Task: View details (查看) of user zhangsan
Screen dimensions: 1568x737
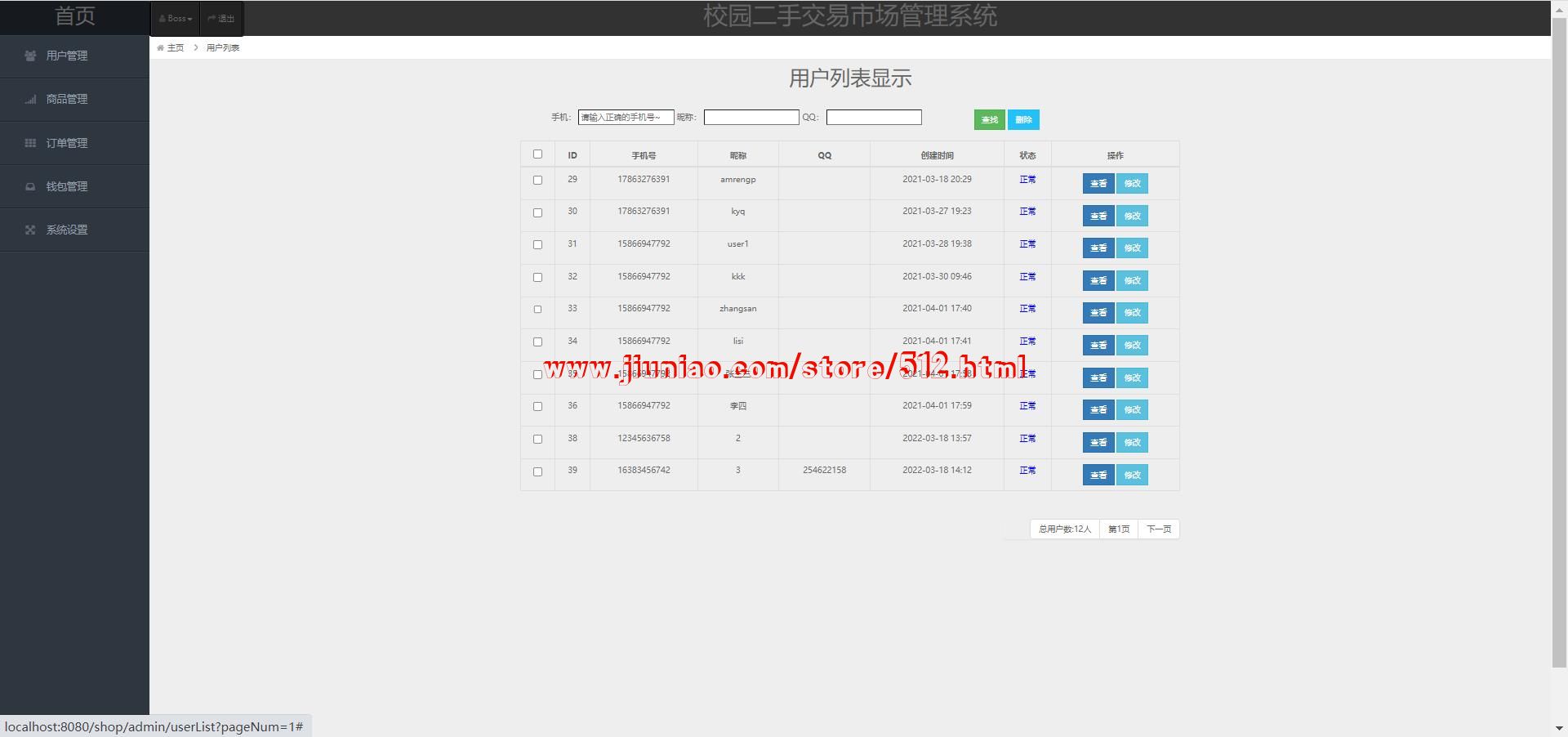Action: pos(1098,312)
